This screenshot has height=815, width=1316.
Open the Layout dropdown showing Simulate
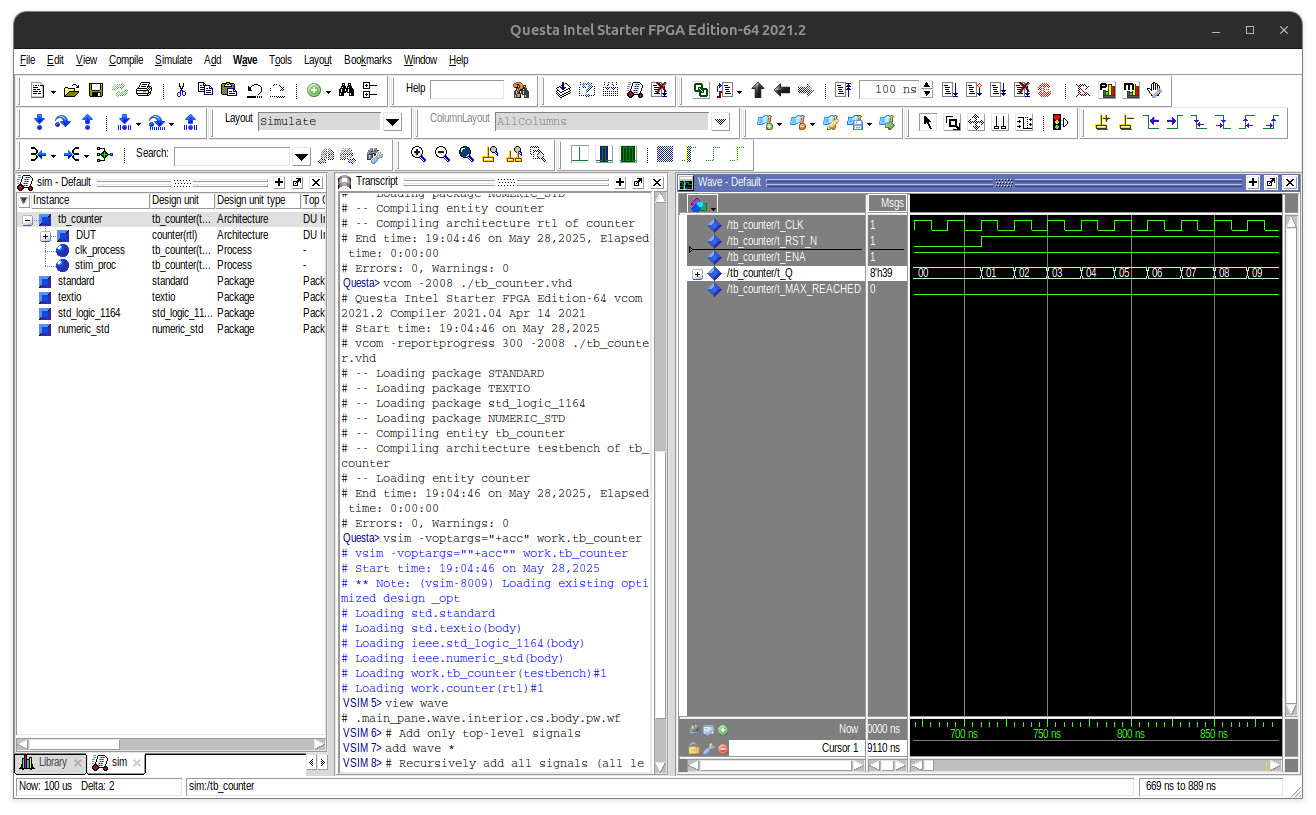(392, 122)
